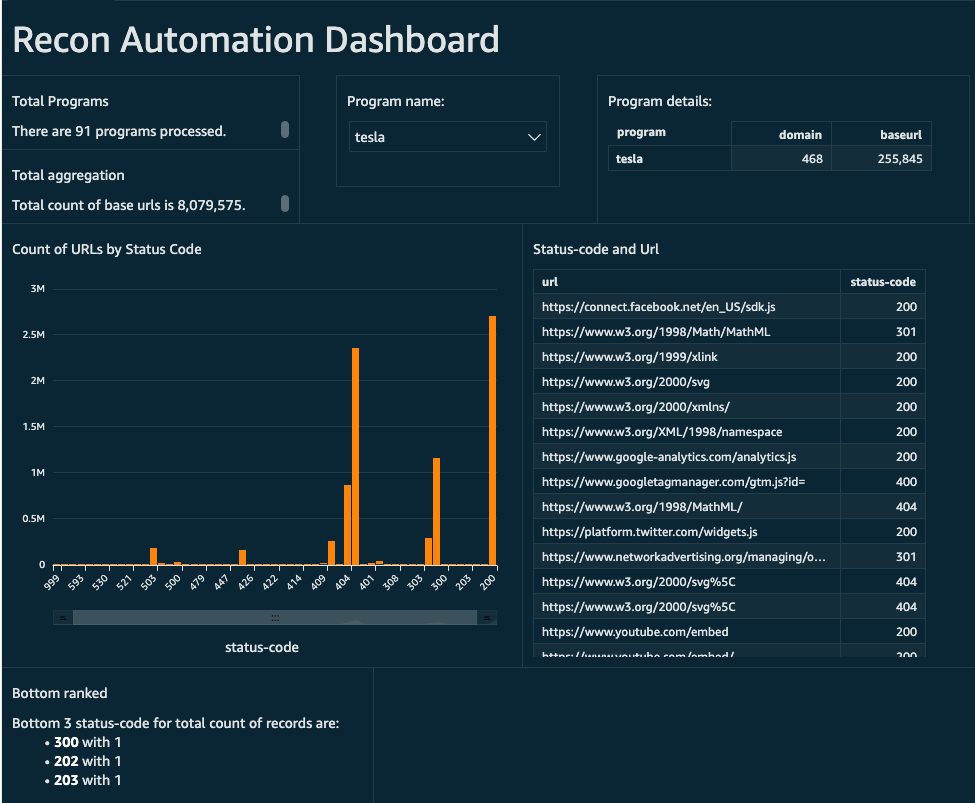Screen dimensions: 975x803
Task: Click the program column header
Action: coord(641,132)
